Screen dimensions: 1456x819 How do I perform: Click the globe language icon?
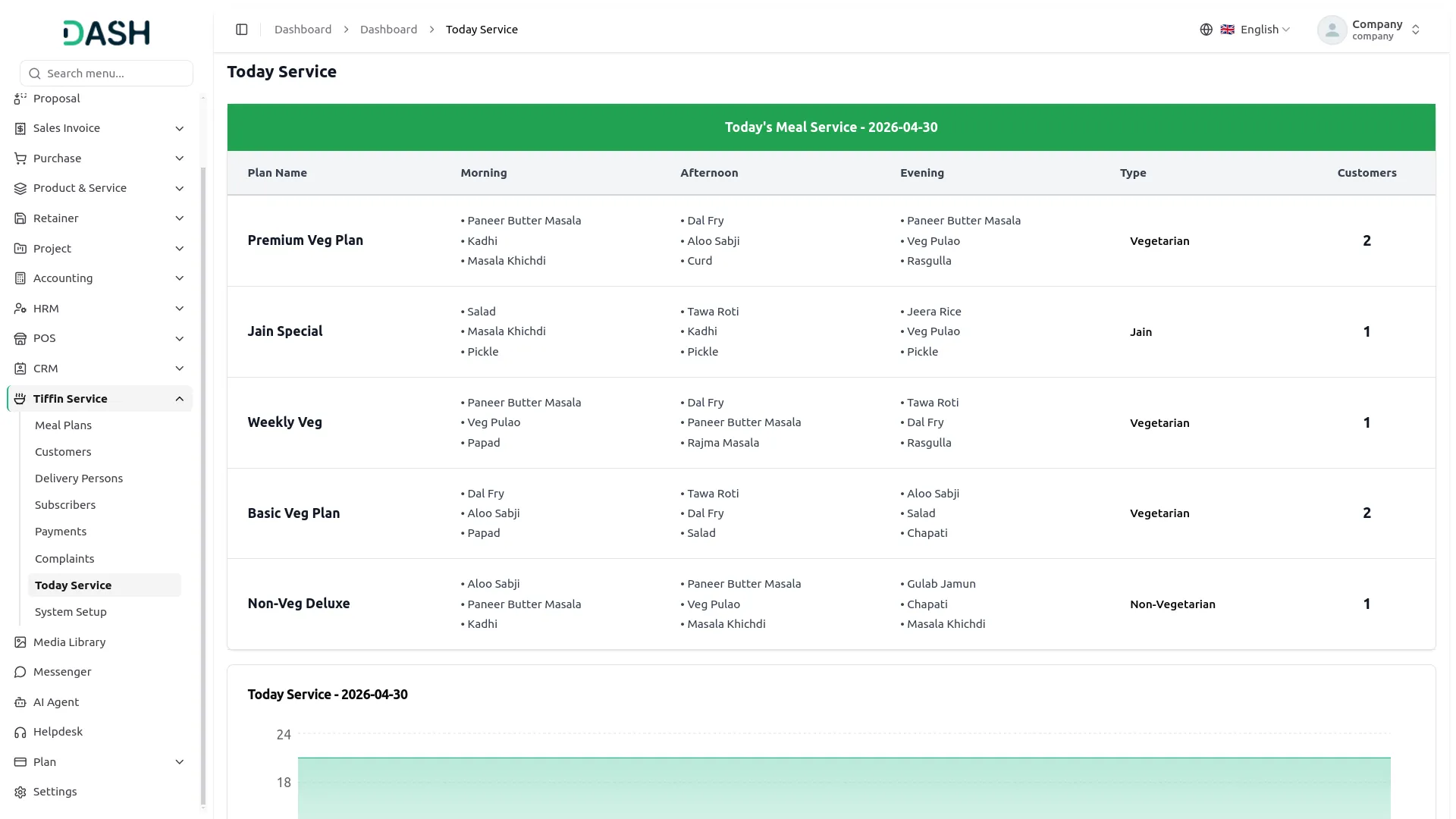point(1206,30)
